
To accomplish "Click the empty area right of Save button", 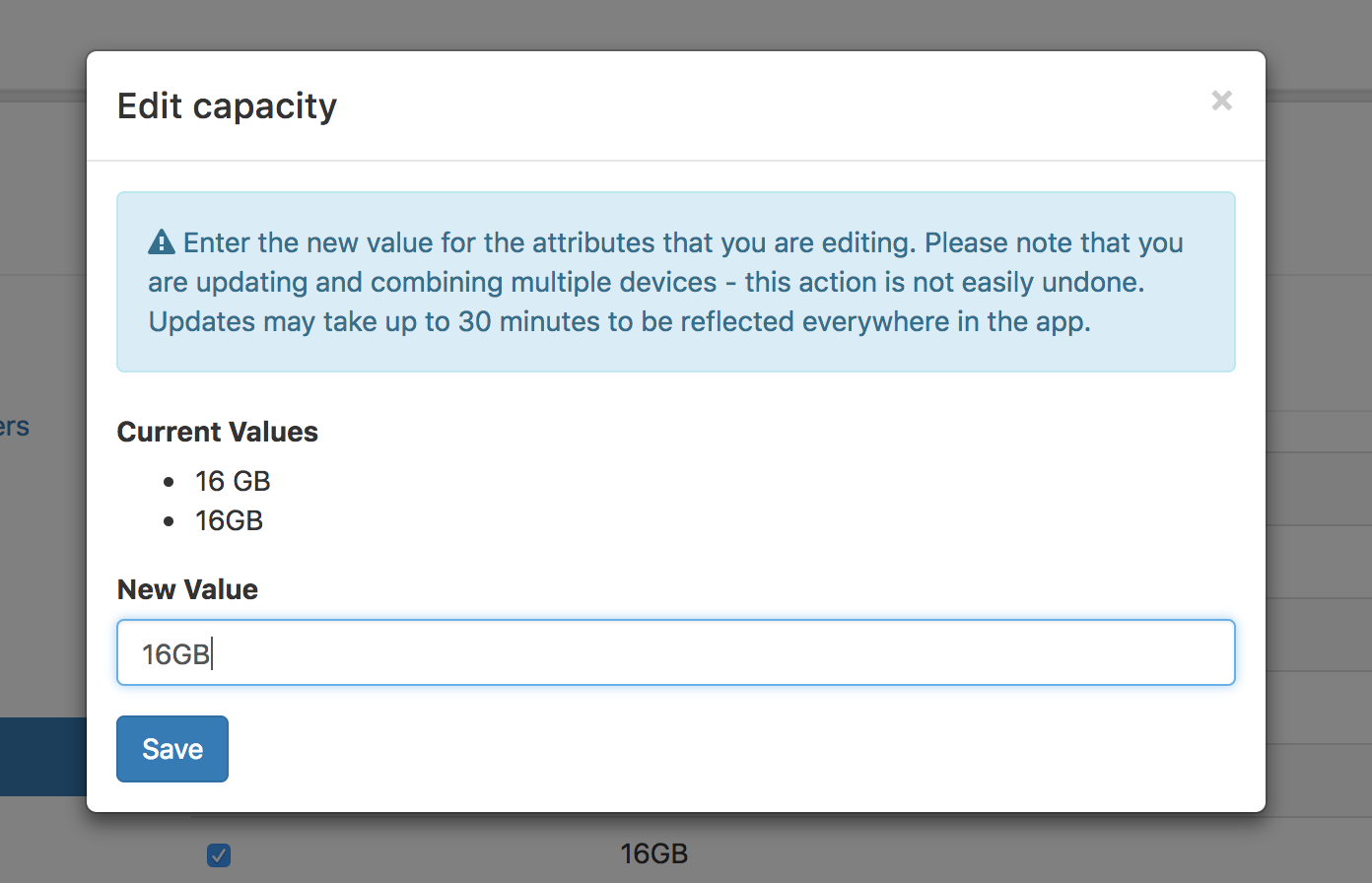I will pos(731,749).
